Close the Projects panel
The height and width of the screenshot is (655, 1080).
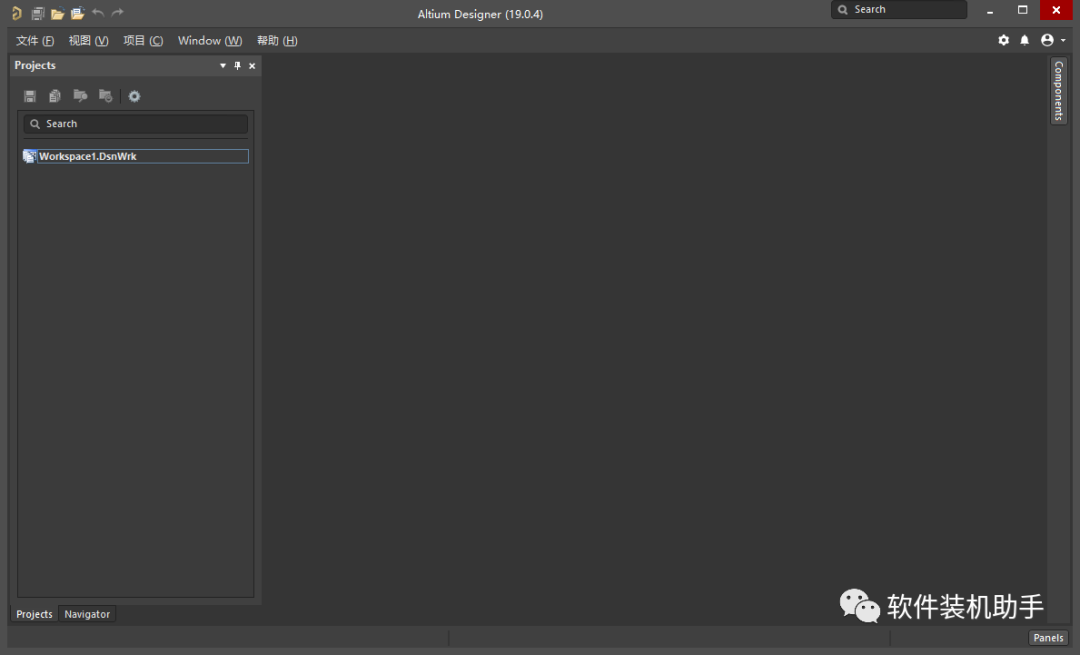pos(252,66)
